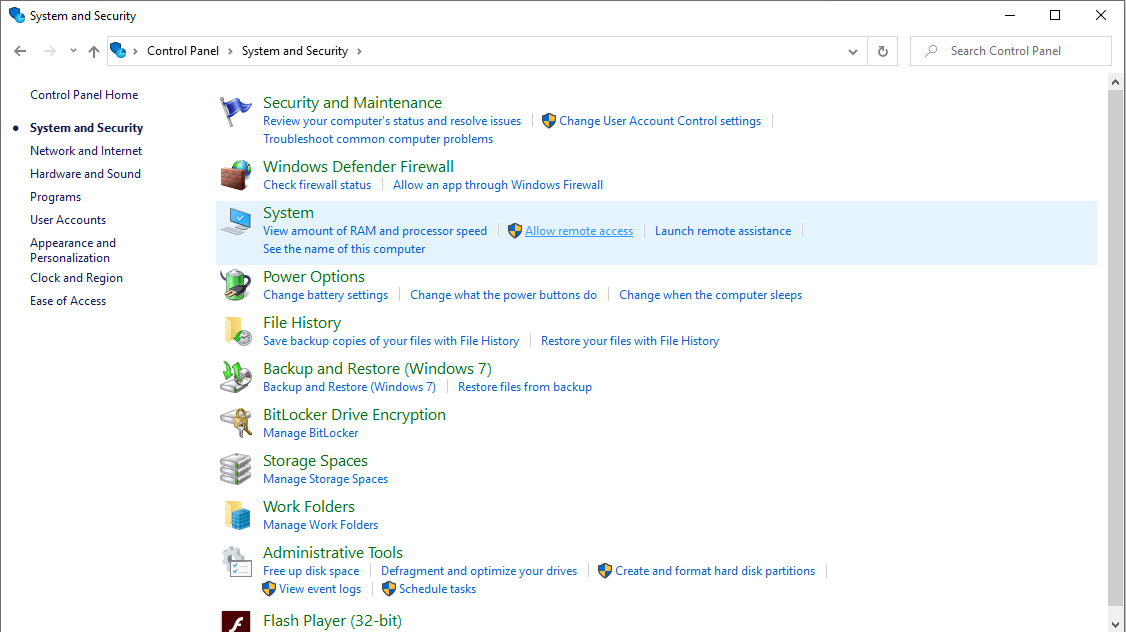1126x632 pixels.
Task: Click the Backup and Restore icon
Action: tap(236, 378)
